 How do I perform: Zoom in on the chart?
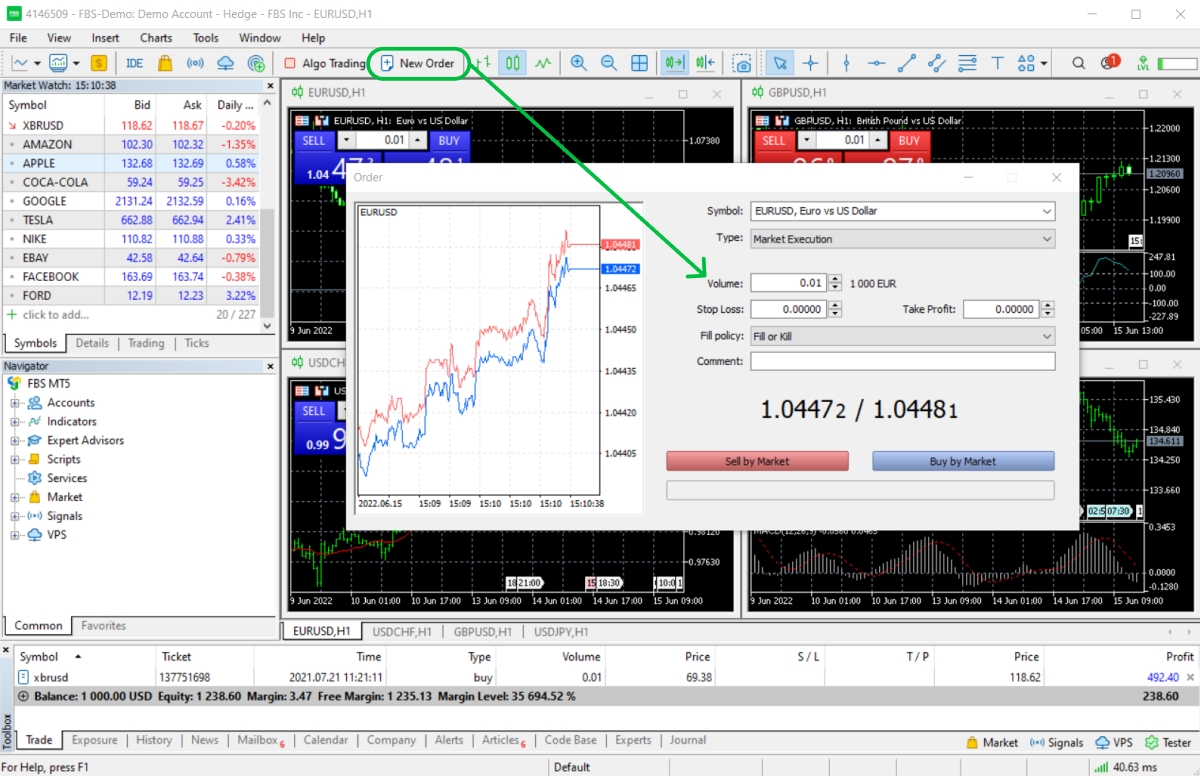tap(578, 63)
